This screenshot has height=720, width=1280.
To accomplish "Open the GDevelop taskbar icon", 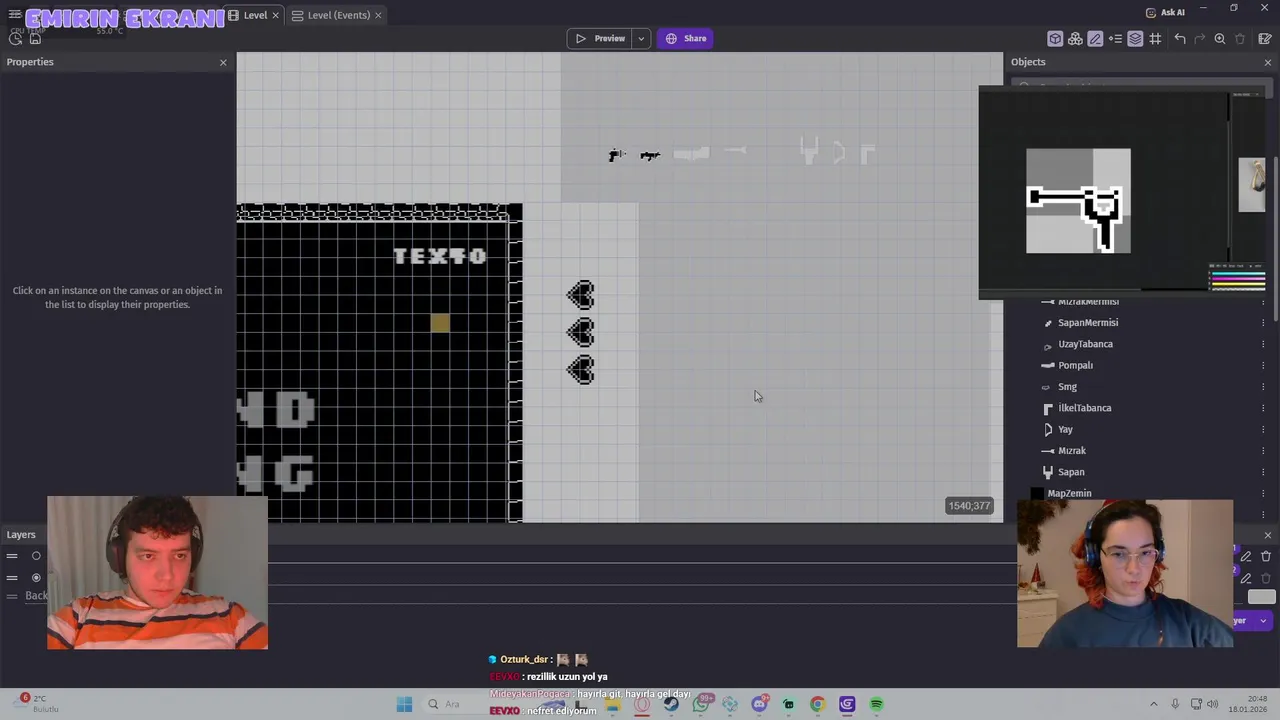I will pos(847,704).
